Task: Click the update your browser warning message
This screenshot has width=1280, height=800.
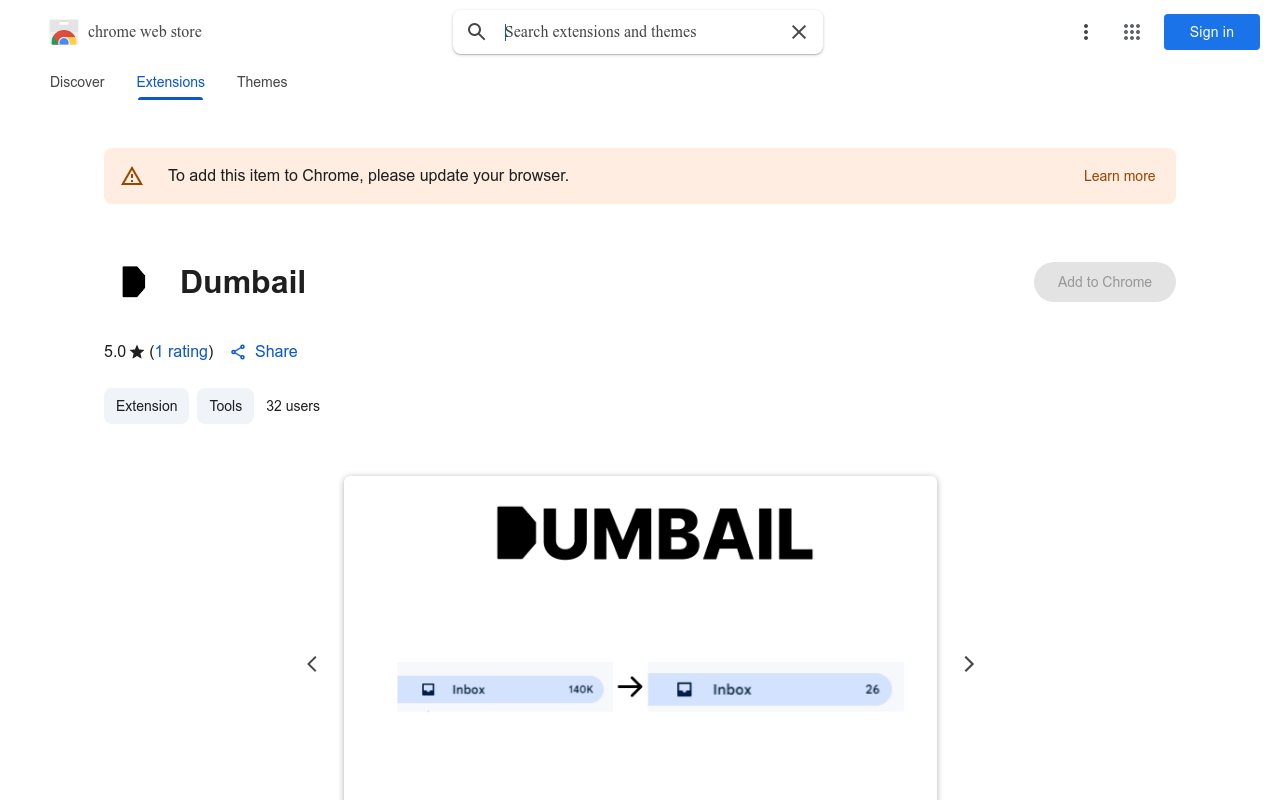Action: pyautogui.click(x=368, y=176)
